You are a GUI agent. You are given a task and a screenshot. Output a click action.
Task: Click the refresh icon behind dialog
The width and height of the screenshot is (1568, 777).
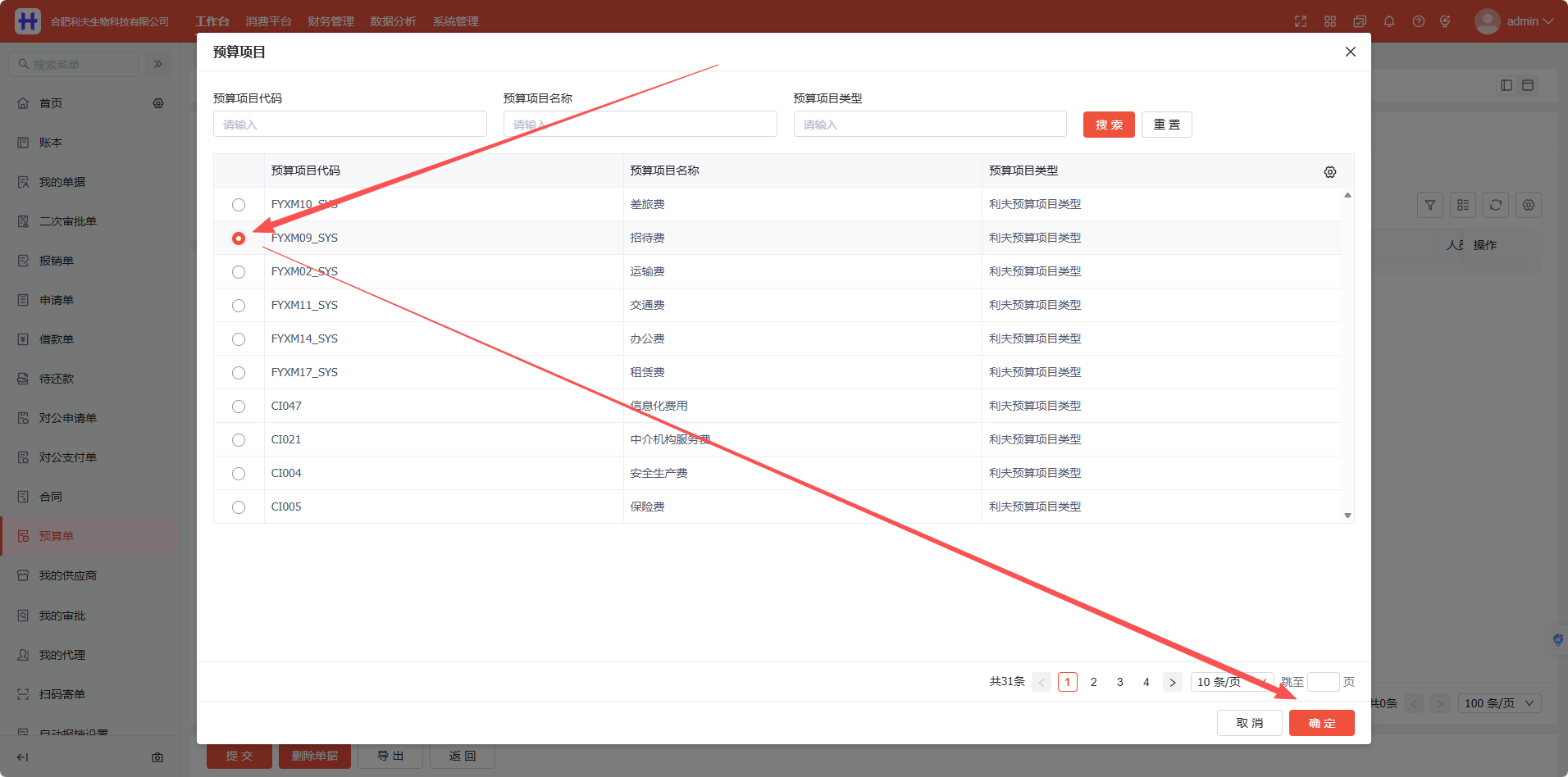[1496, 205]
